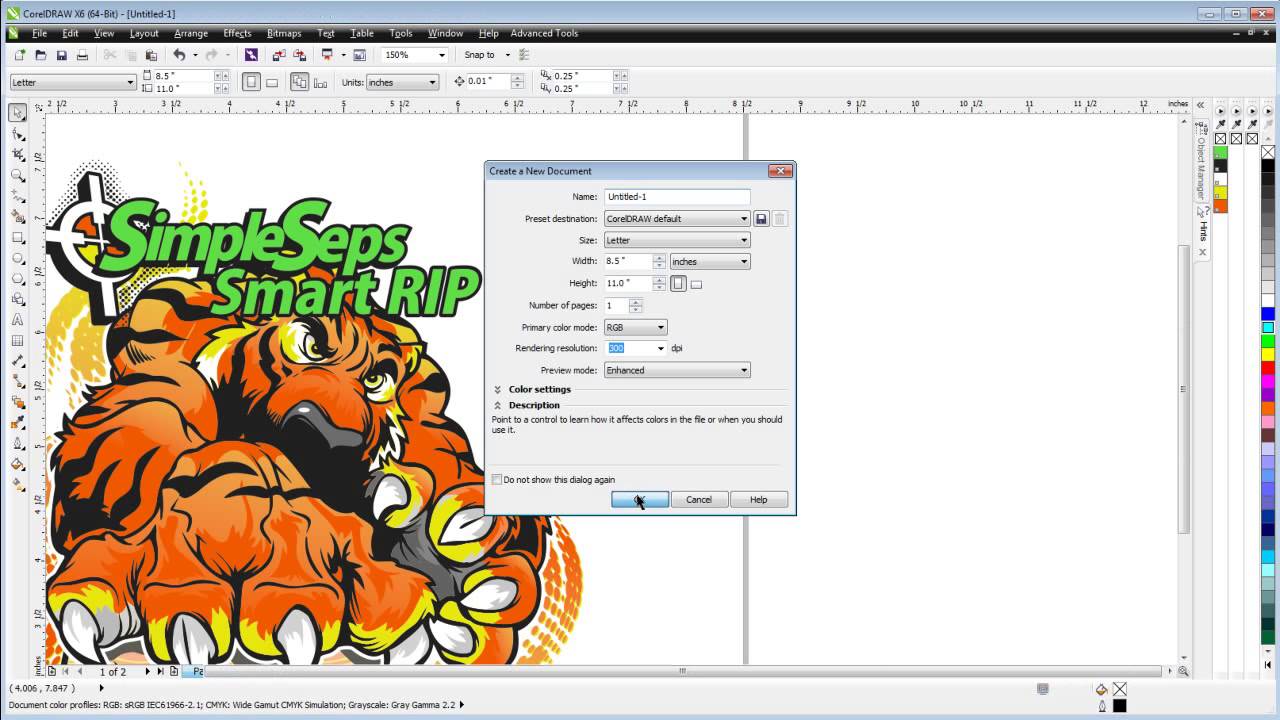This screenshot has height=720, width=1280.
Task: Confirm the new document with OK
Action: point(640,499)
